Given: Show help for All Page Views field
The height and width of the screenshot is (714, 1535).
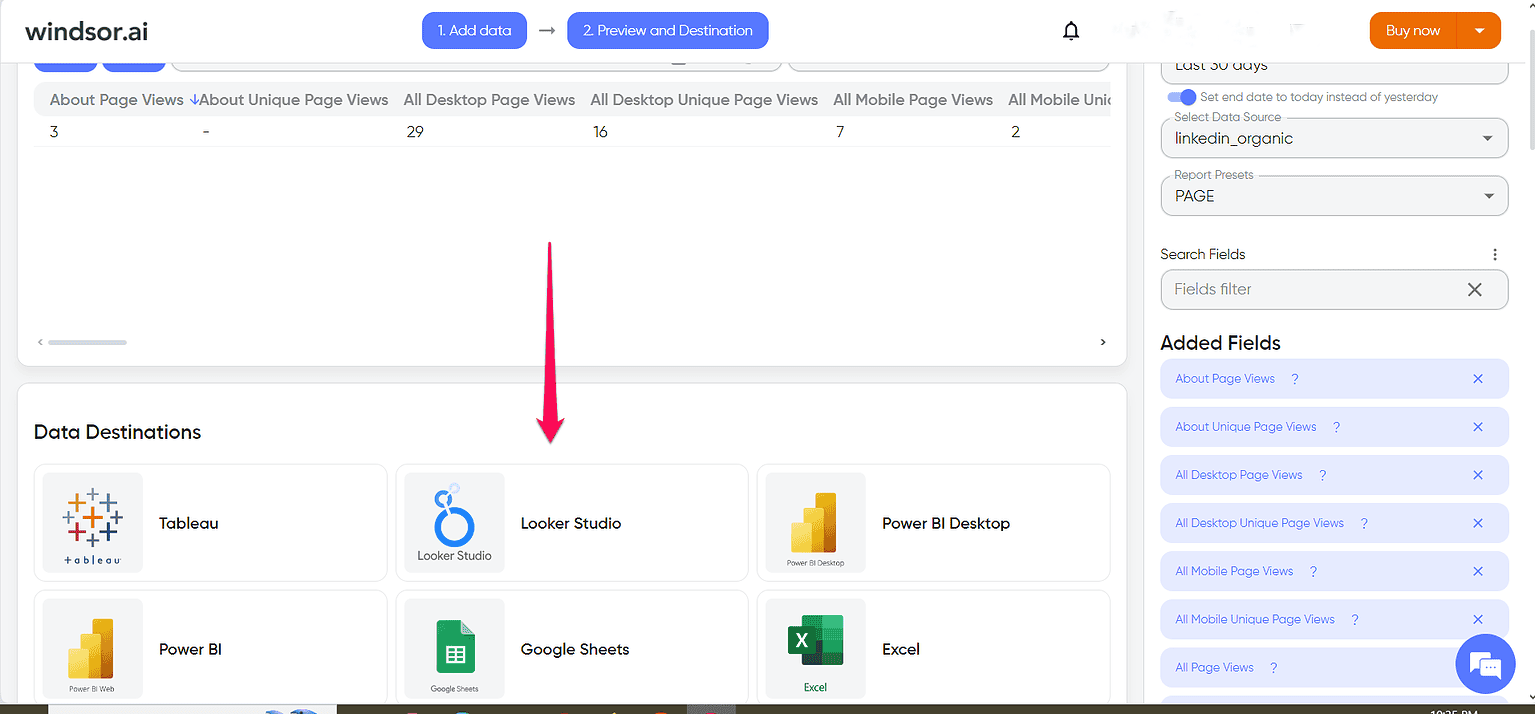Looking at the screenshot, I should pos(1273,667).
